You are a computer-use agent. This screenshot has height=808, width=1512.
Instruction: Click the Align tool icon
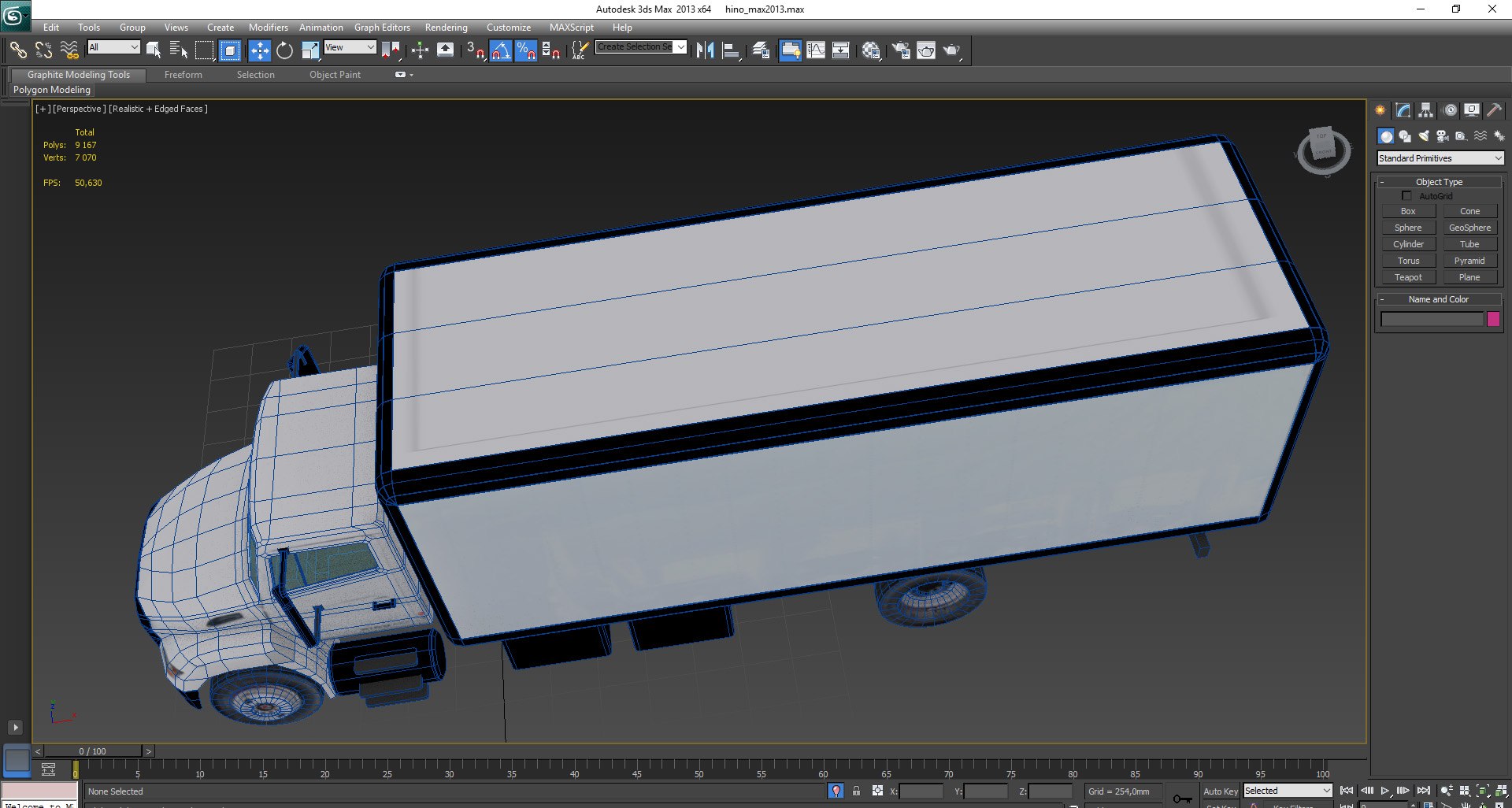732,50
